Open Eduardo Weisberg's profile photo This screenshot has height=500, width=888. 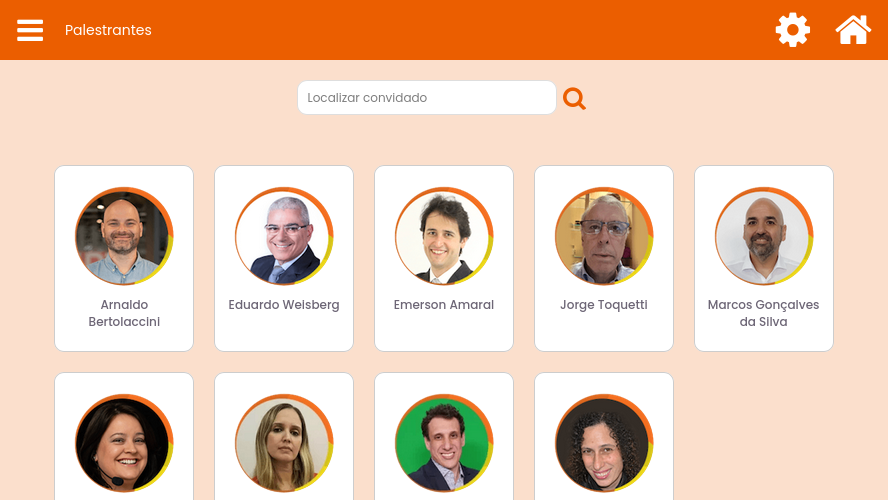click(284, 236)
